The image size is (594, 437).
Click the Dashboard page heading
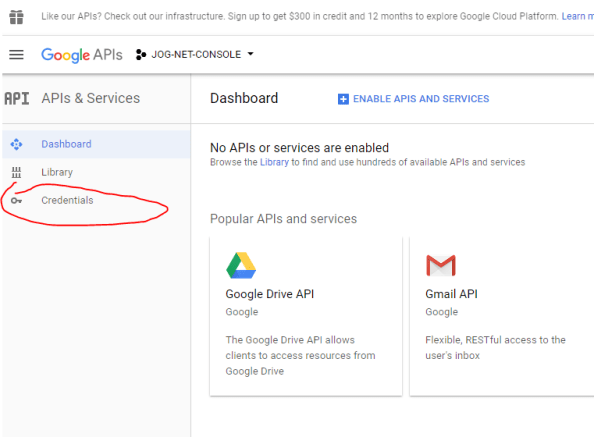point(244,98)
